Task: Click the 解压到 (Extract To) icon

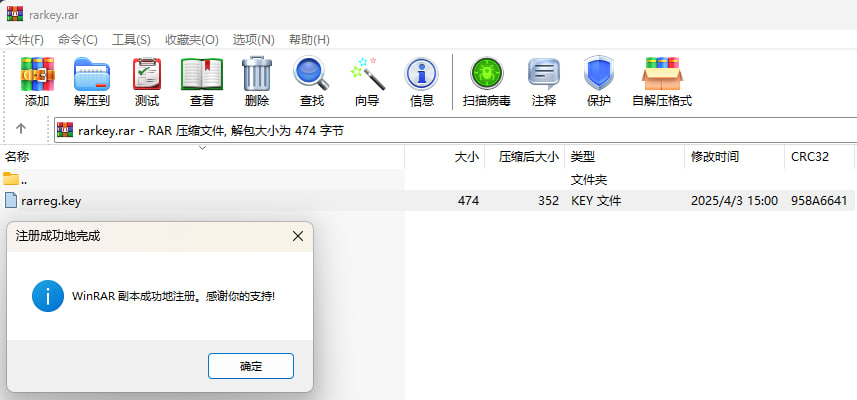Action: 92,75
